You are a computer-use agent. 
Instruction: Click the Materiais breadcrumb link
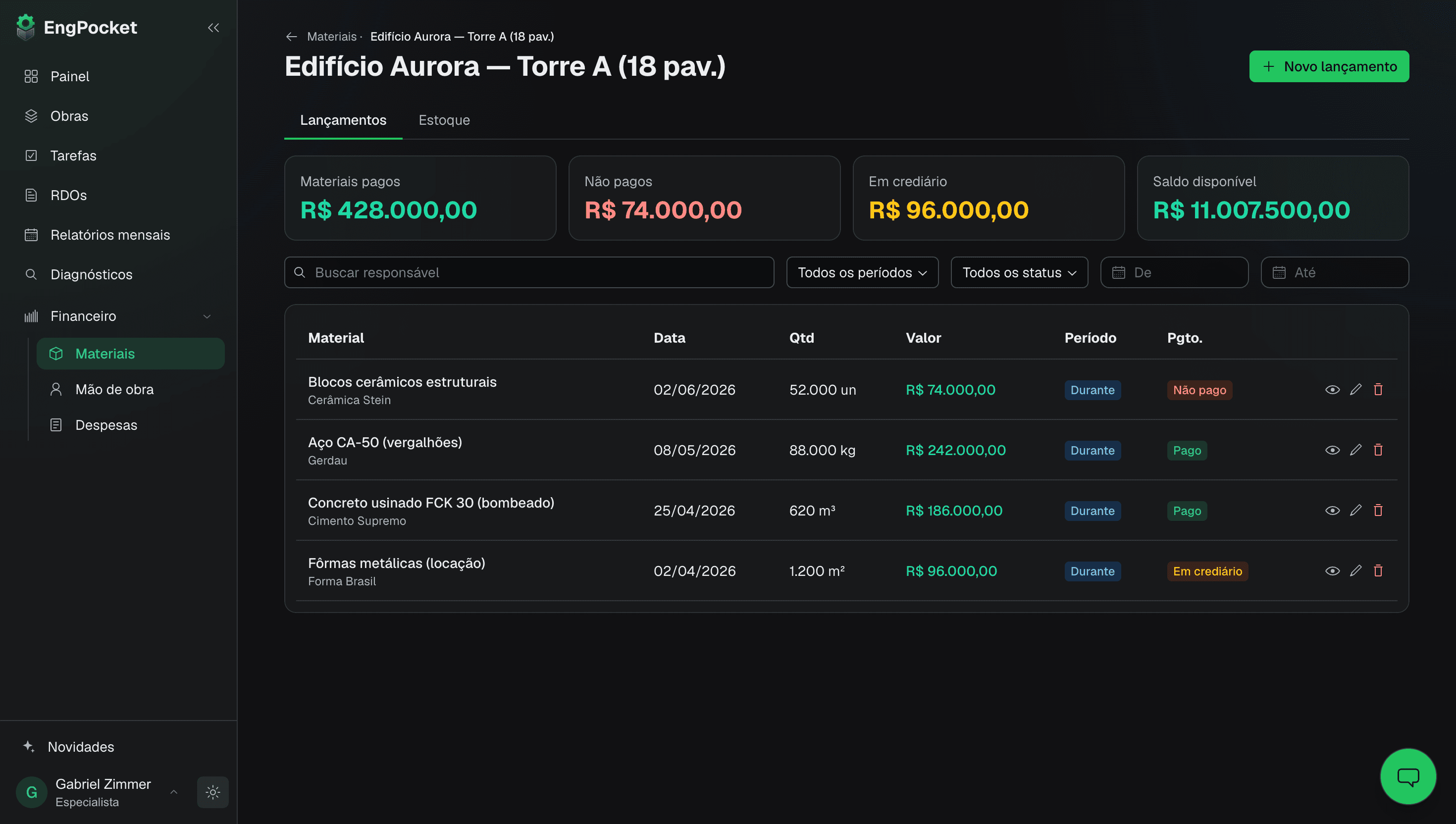332,37
